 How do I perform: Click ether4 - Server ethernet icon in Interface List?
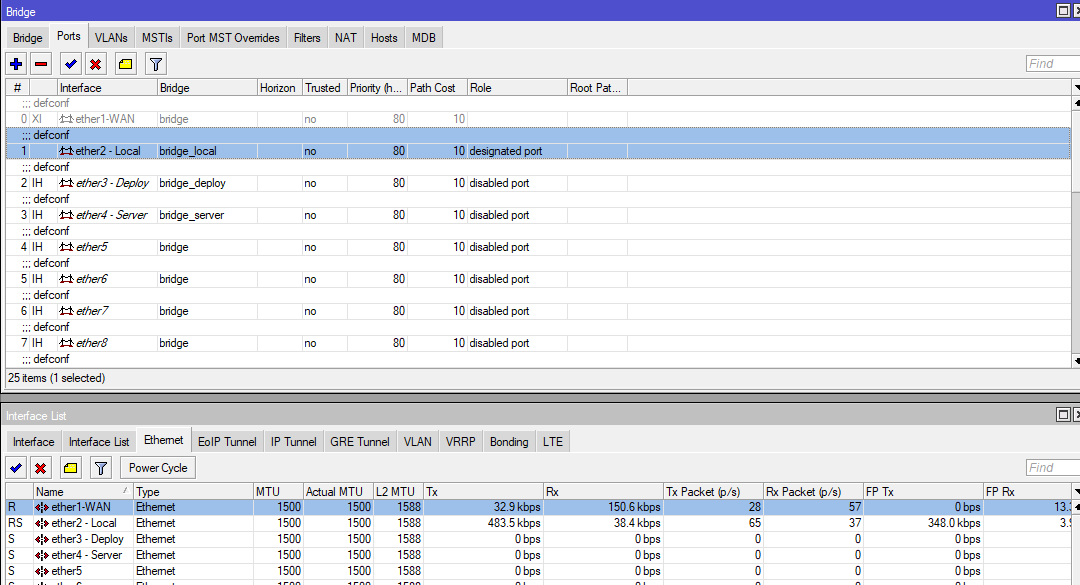tap(42, 555)
